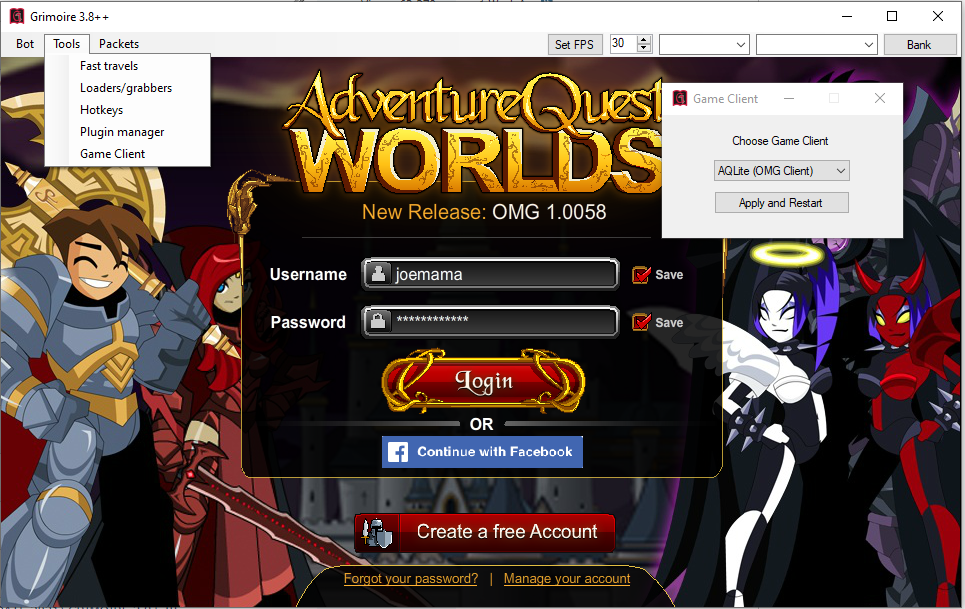The image size is (965, 609).
Task: Open the Bot menu
Action: [25, 44]
